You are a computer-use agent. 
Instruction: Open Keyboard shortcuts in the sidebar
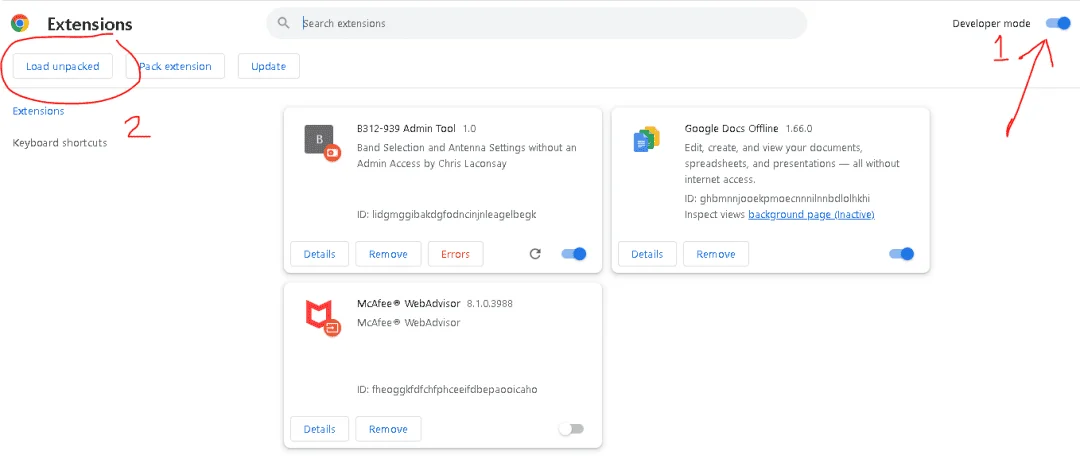[x=60, y=143]
